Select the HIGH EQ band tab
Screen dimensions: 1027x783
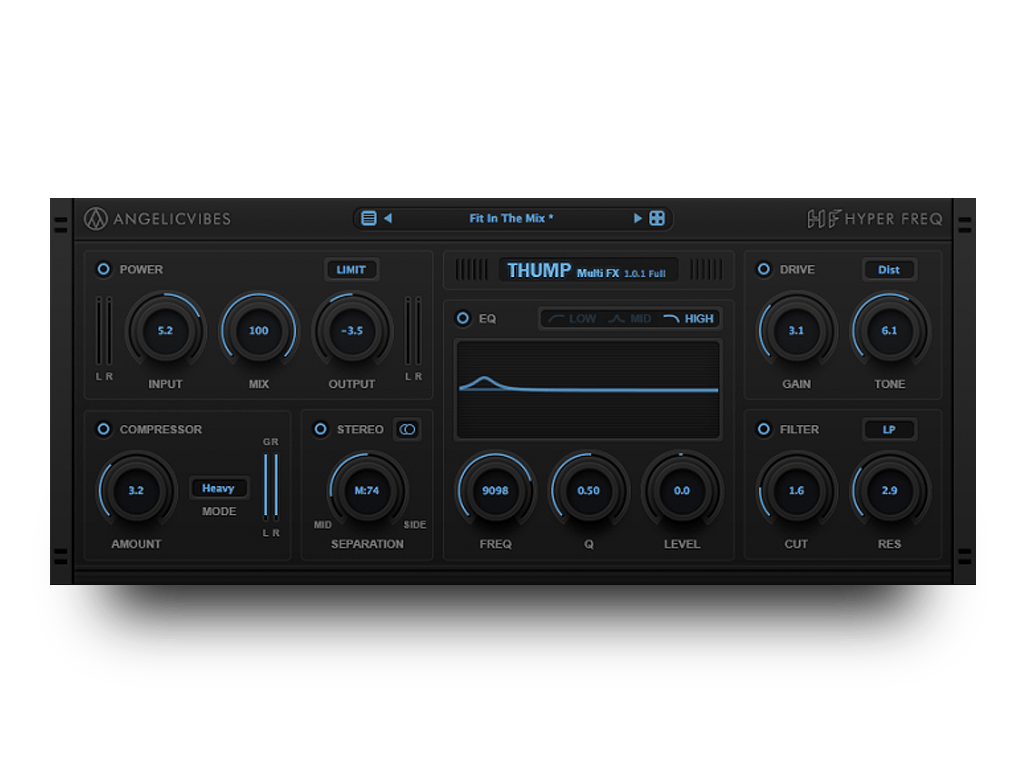coord(689,318)
